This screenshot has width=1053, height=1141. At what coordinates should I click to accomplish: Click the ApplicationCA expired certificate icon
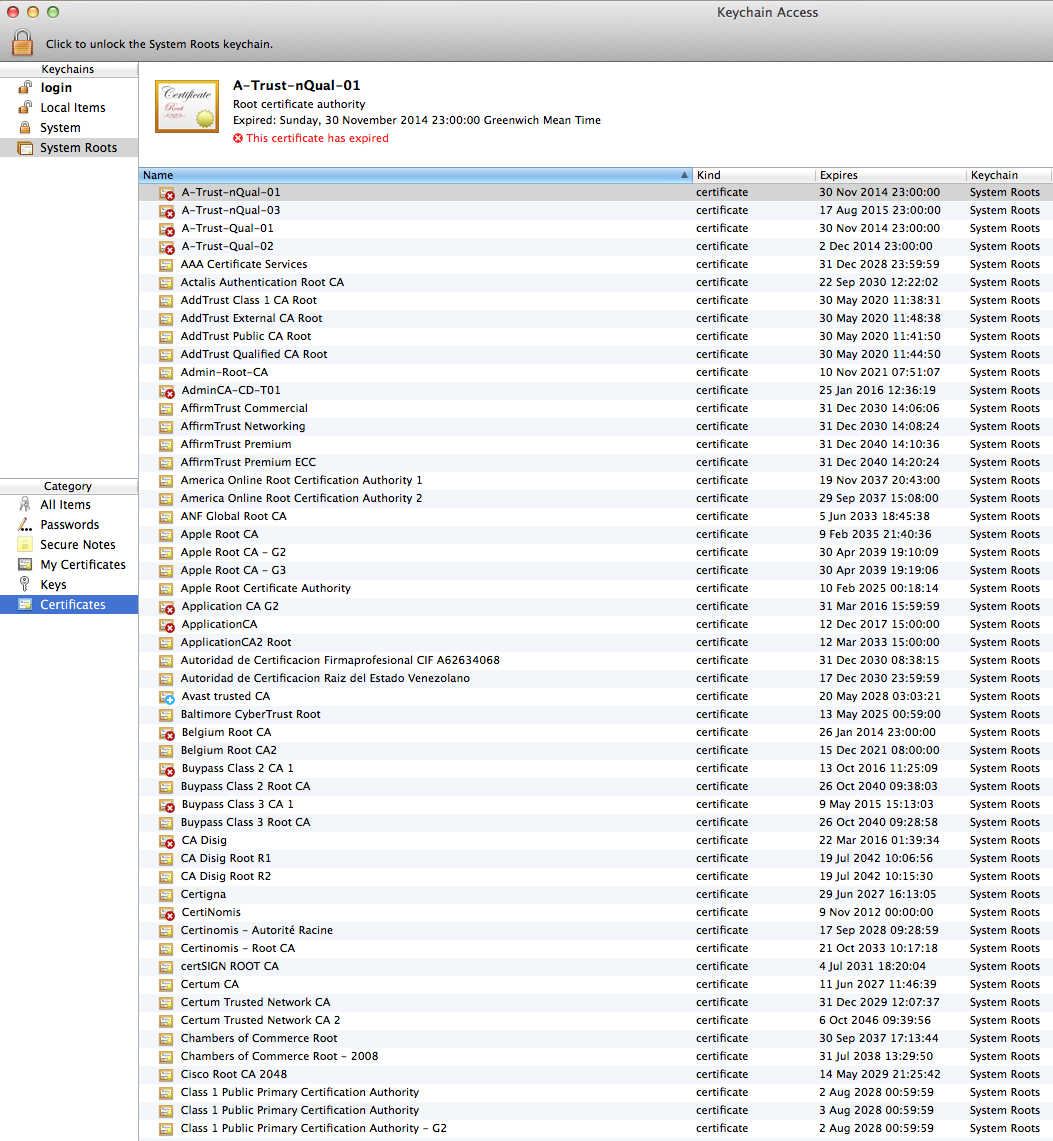167,625
